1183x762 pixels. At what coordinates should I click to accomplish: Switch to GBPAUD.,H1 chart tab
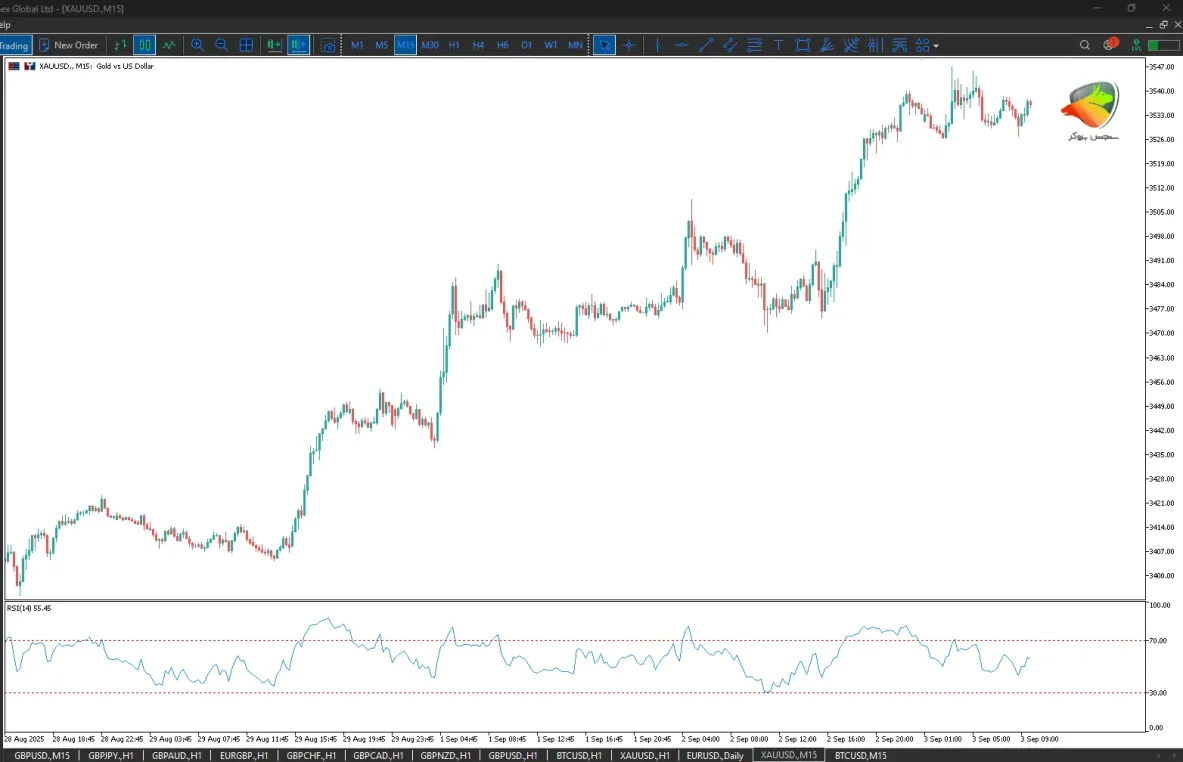177,755
